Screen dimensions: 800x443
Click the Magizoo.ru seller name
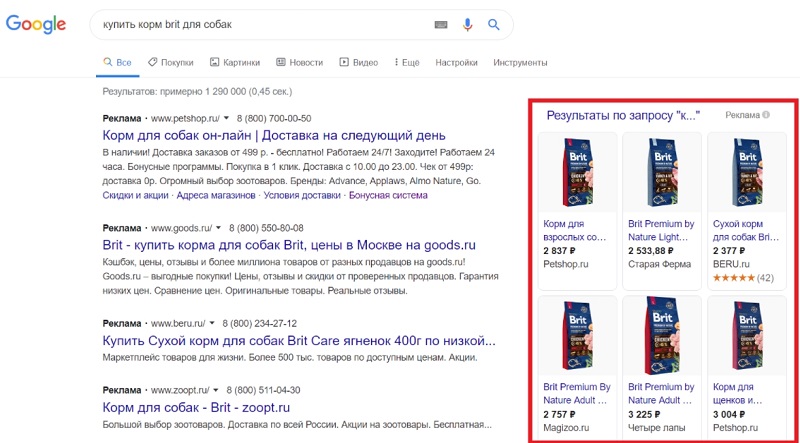click(x=566, y=428)
